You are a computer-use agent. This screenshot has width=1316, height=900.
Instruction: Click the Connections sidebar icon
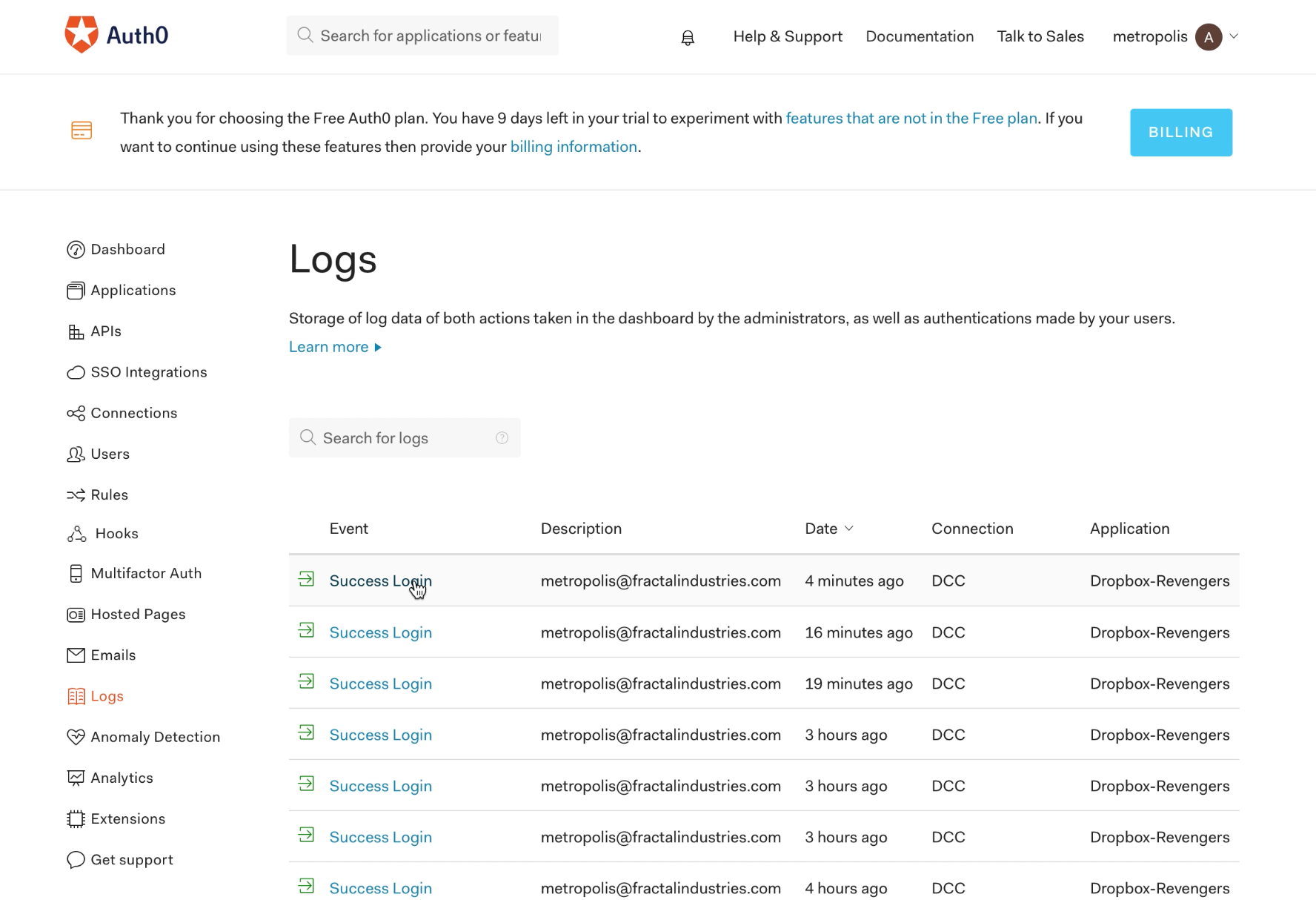[76, 413]
